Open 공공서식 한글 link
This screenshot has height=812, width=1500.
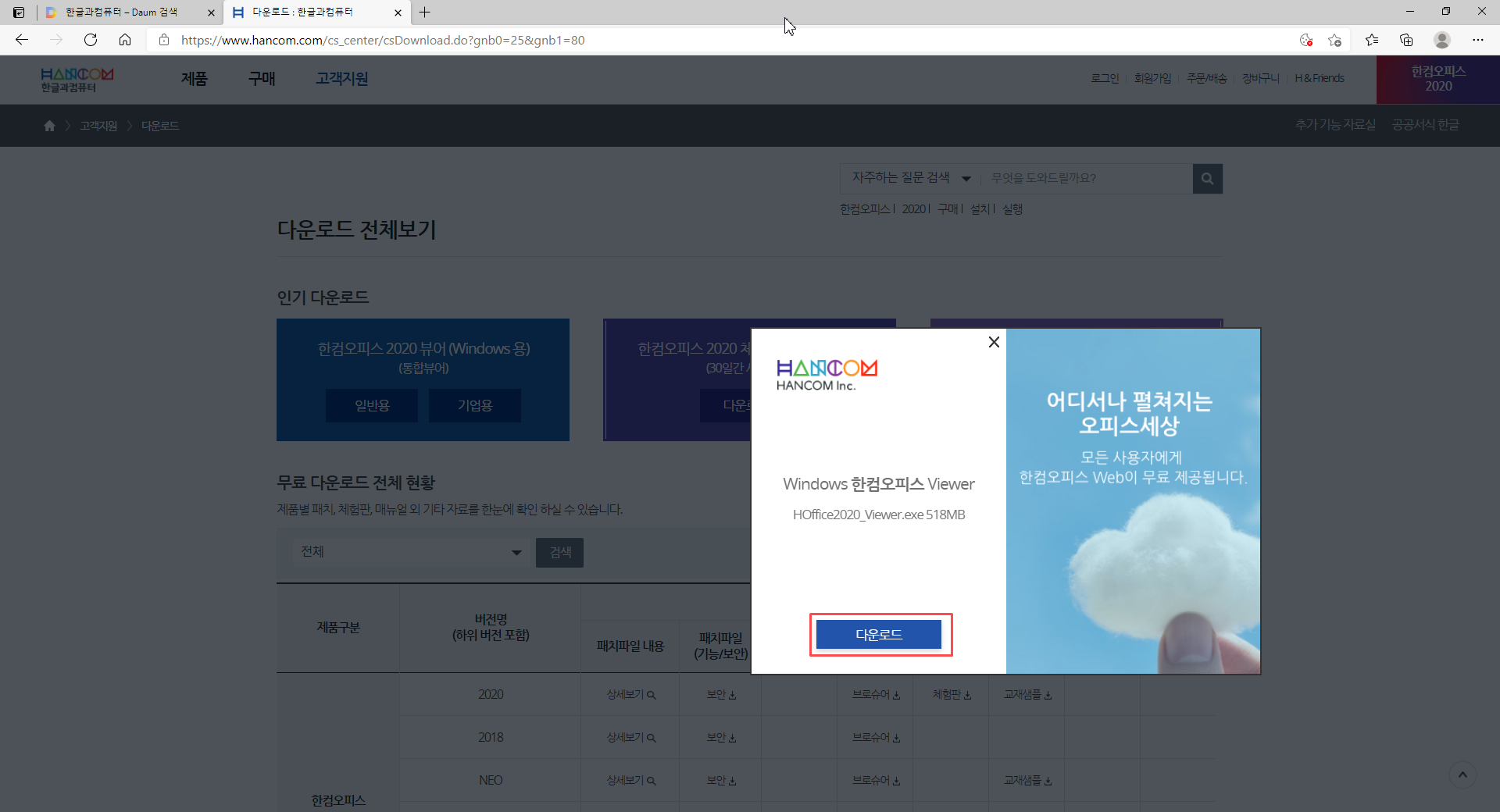1425,125
